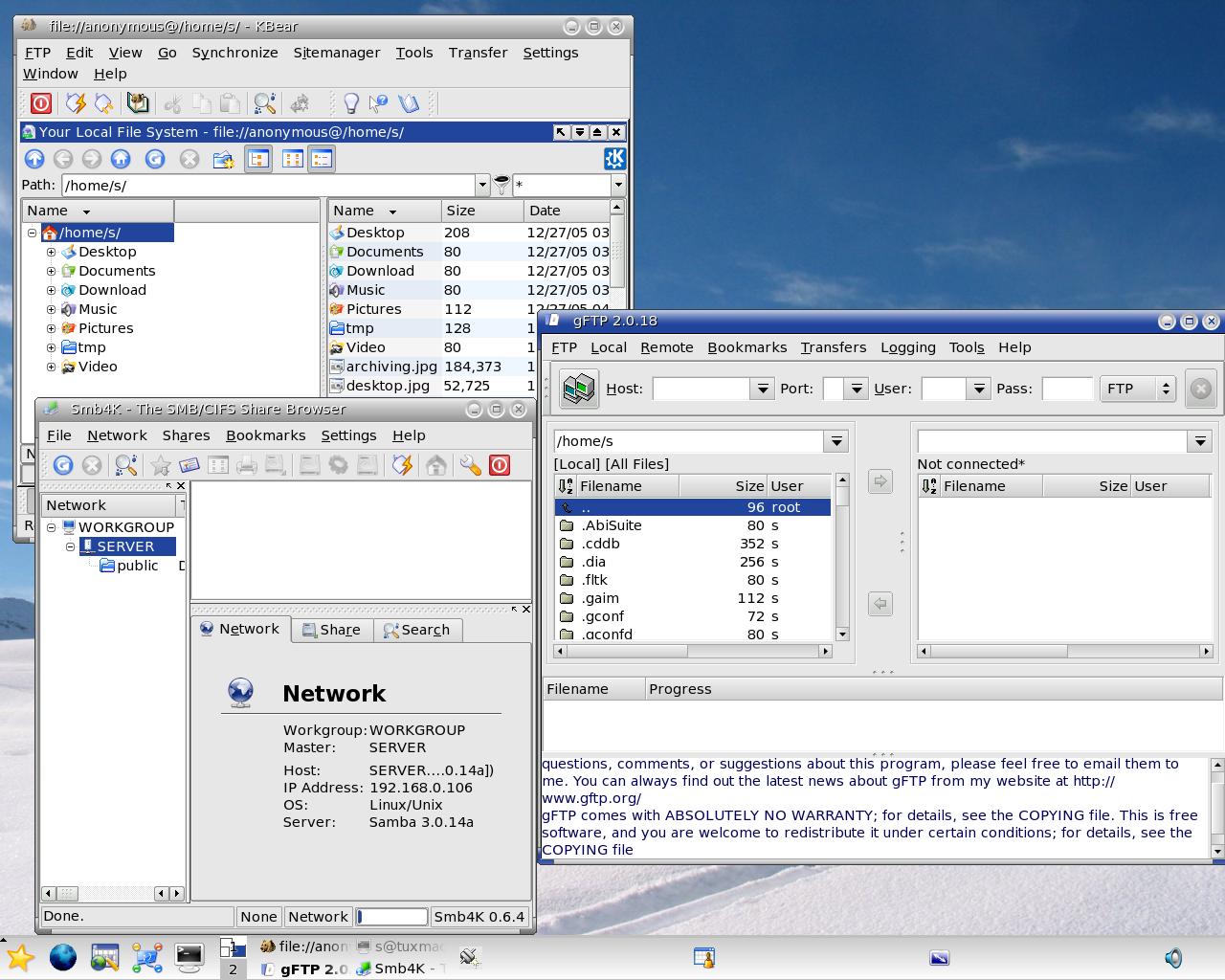This screenshot has height=980, width=1225.
Task: Open the KBear Path dropdown arrow
Action: (x=481, y=185)
